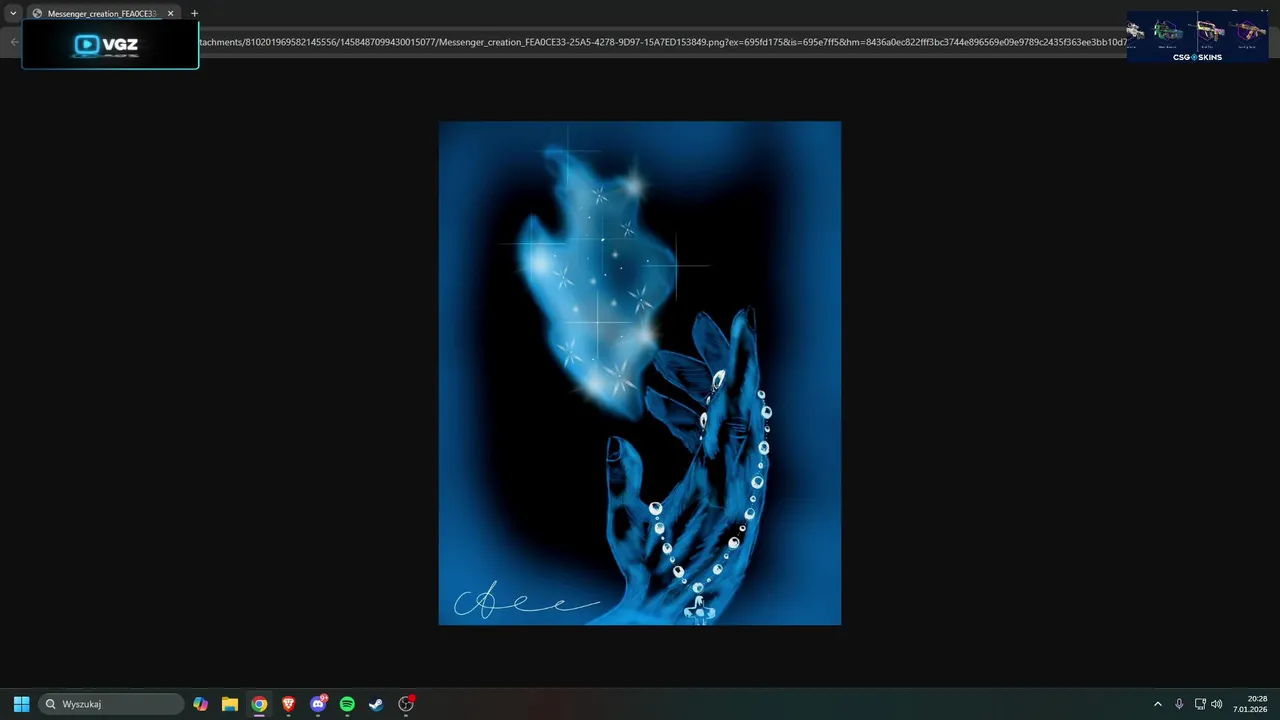Open the round app with red notification dot
The image size is (1280, 720).
(406, 704)
